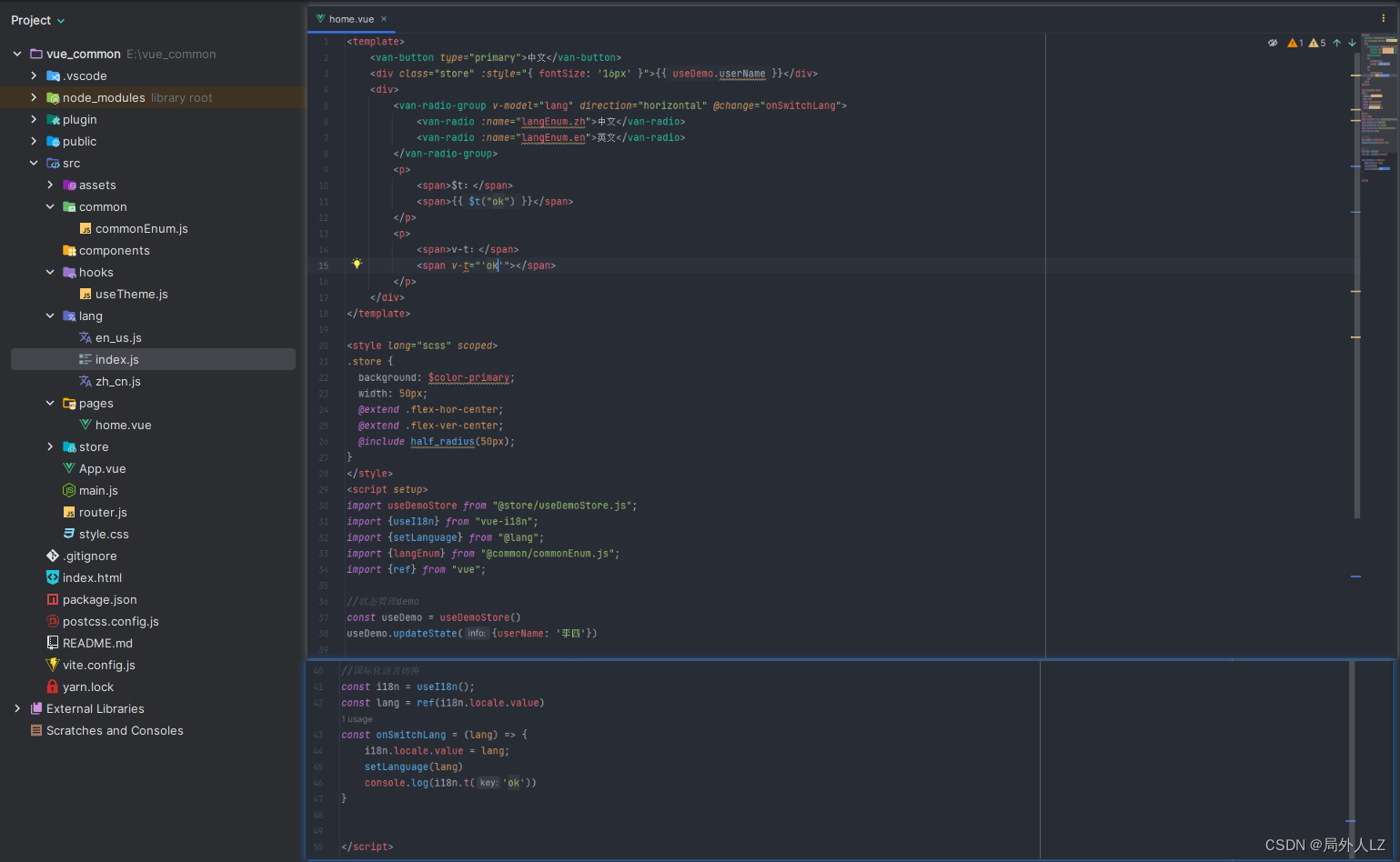Select README.md in project tree
Image resolution: width=1400 pixels, height=862 pixels.
[97, 643]
